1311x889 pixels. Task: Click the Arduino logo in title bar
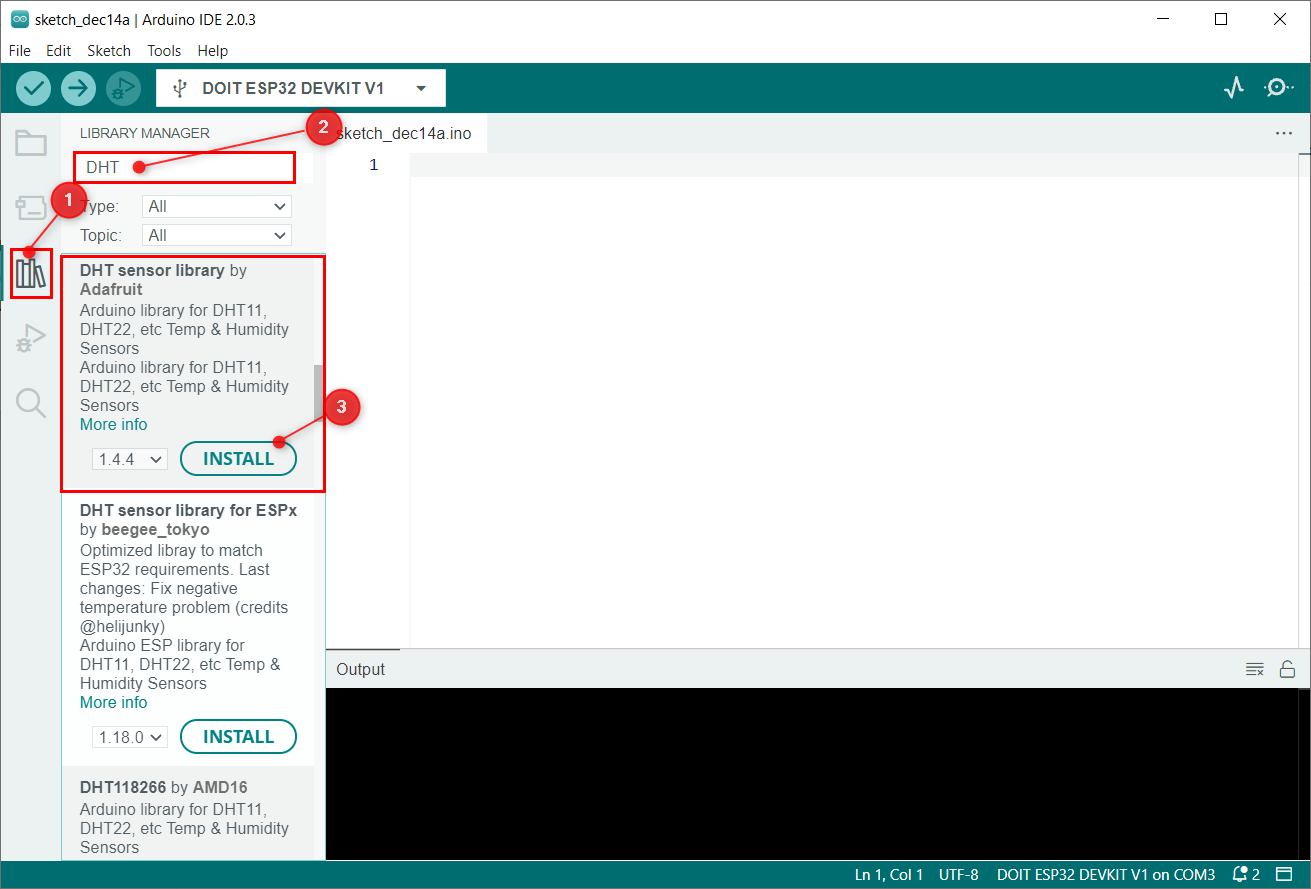click(x=19, y=19)
